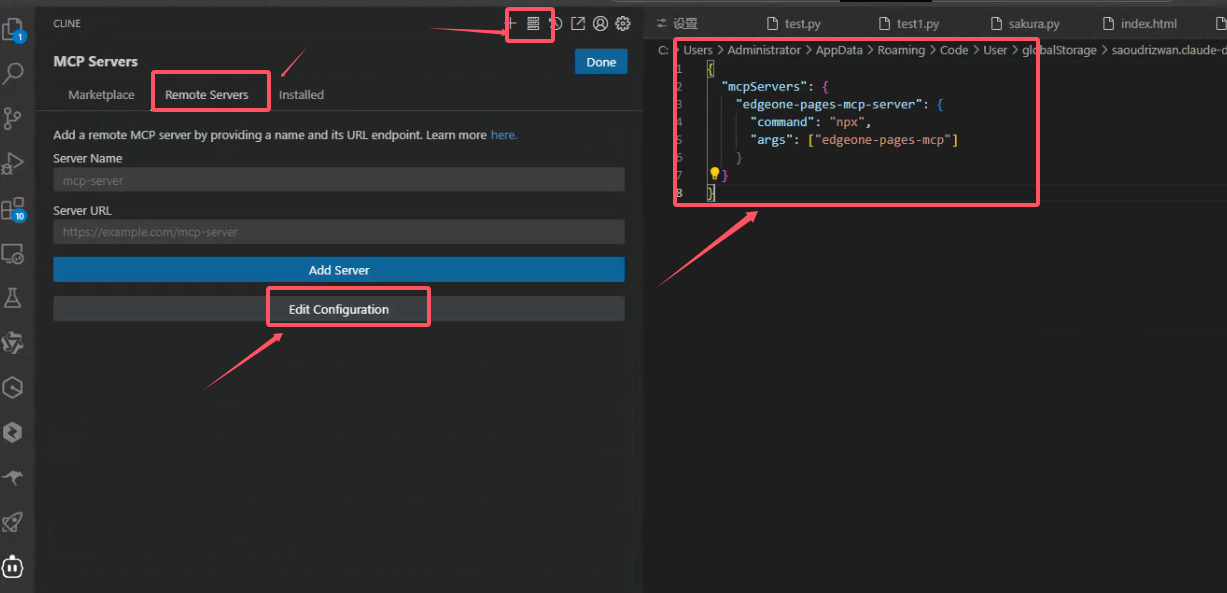1227x593 pixels.
Task: Select saoudrizwan.claude-d breadcrumb segment
Action: [x=1168, y=50]
